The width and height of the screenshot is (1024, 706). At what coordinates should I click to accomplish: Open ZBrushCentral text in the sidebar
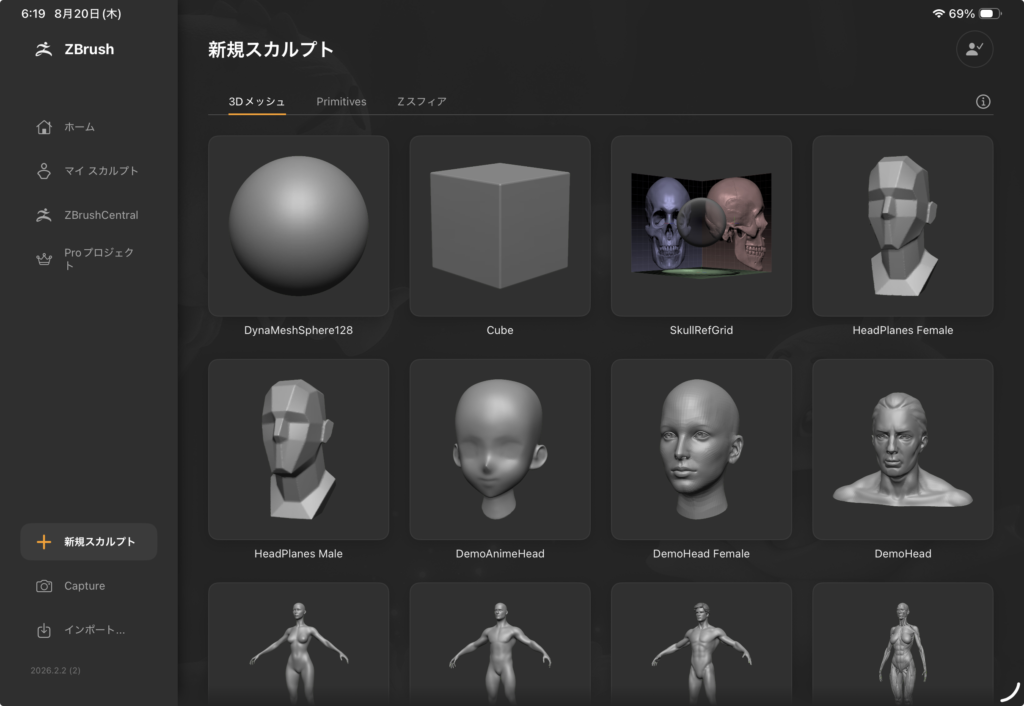[101, 215]
